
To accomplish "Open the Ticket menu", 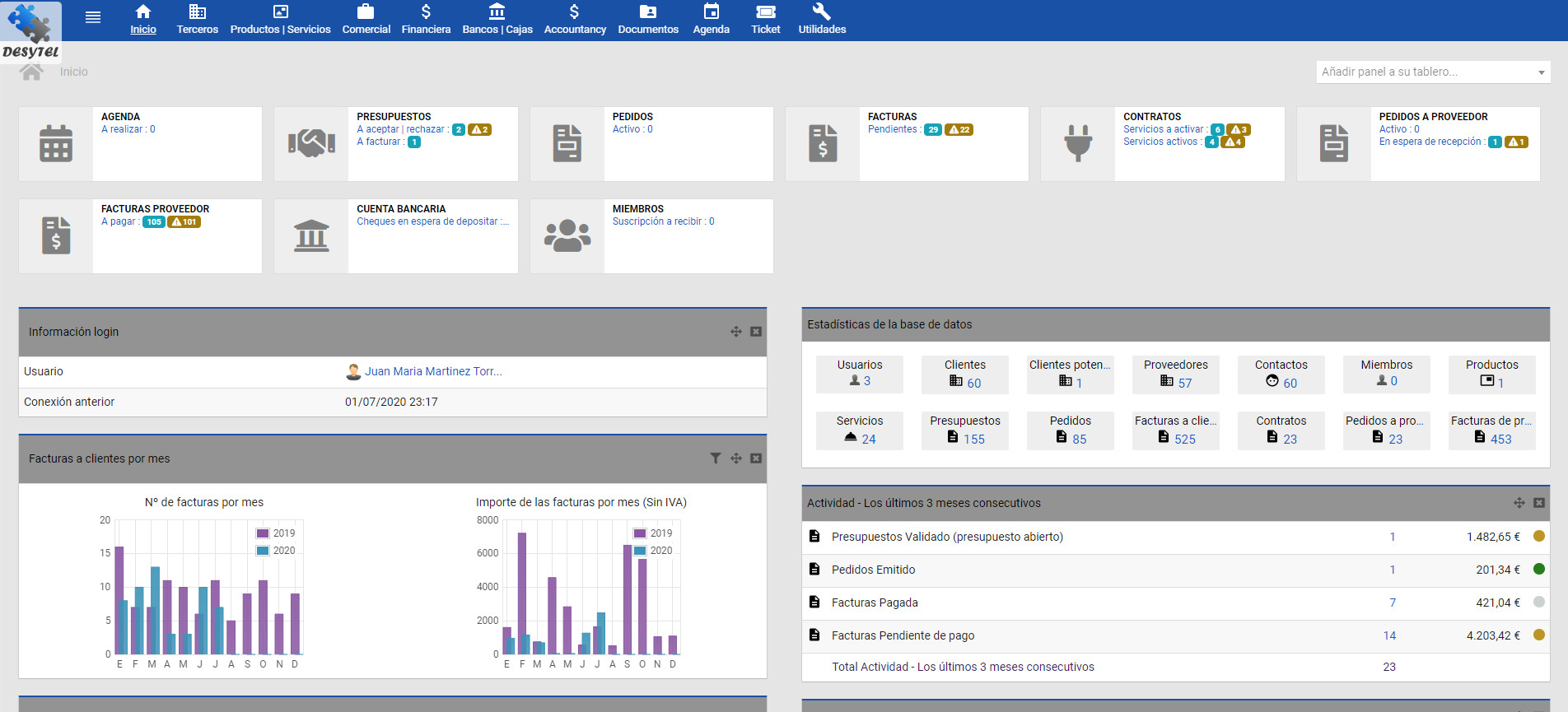I will [x=766, y=20].
